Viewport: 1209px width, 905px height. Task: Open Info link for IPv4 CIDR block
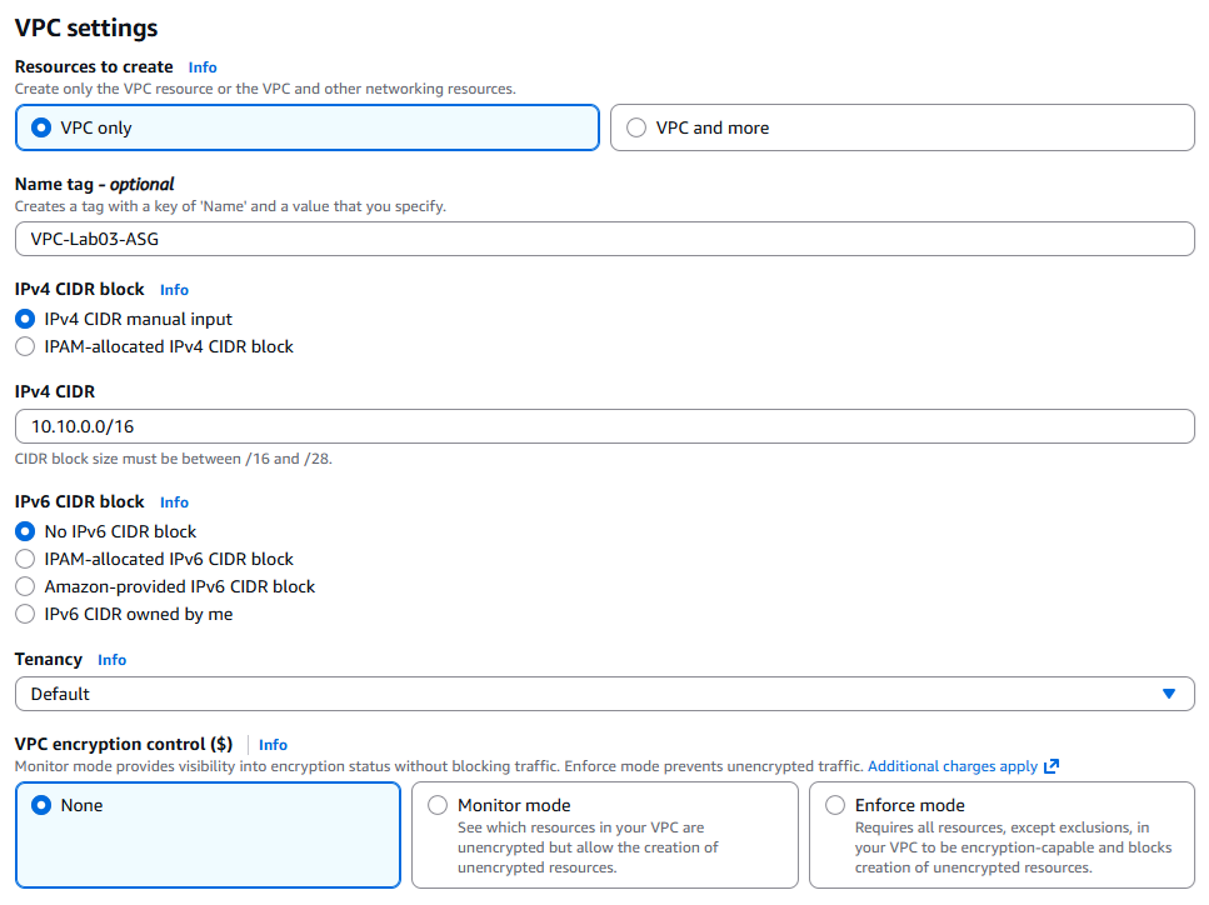click(x=174, y=289)
